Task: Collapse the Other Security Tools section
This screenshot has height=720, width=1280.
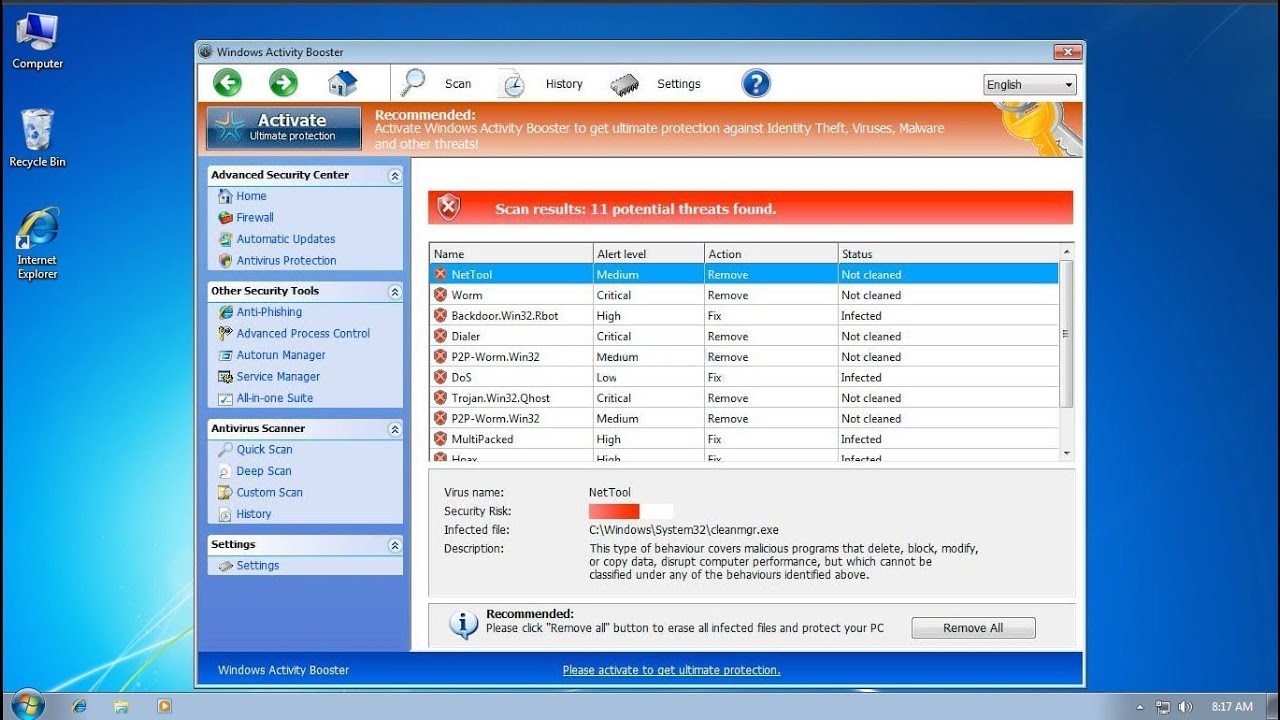Action: (395, 292)
